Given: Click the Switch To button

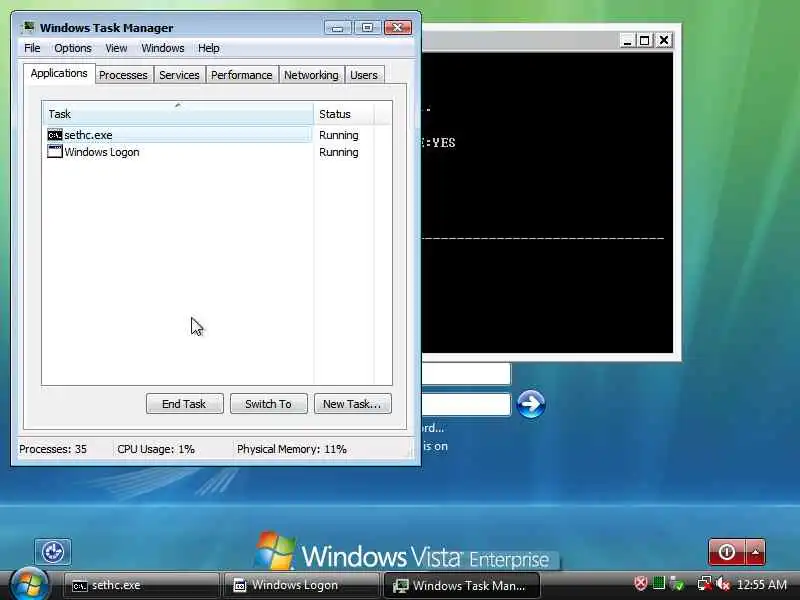Looking at the screenshot, I should [268, 404].
